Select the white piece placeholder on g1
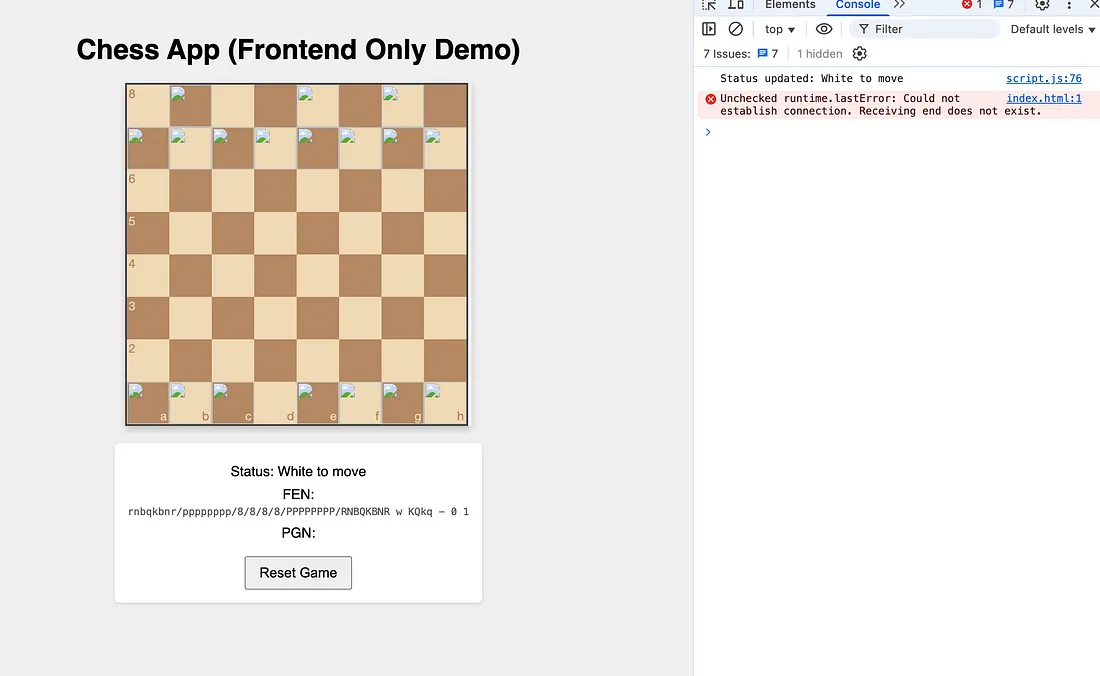1100x676 pixels. (x=403, y=403)
